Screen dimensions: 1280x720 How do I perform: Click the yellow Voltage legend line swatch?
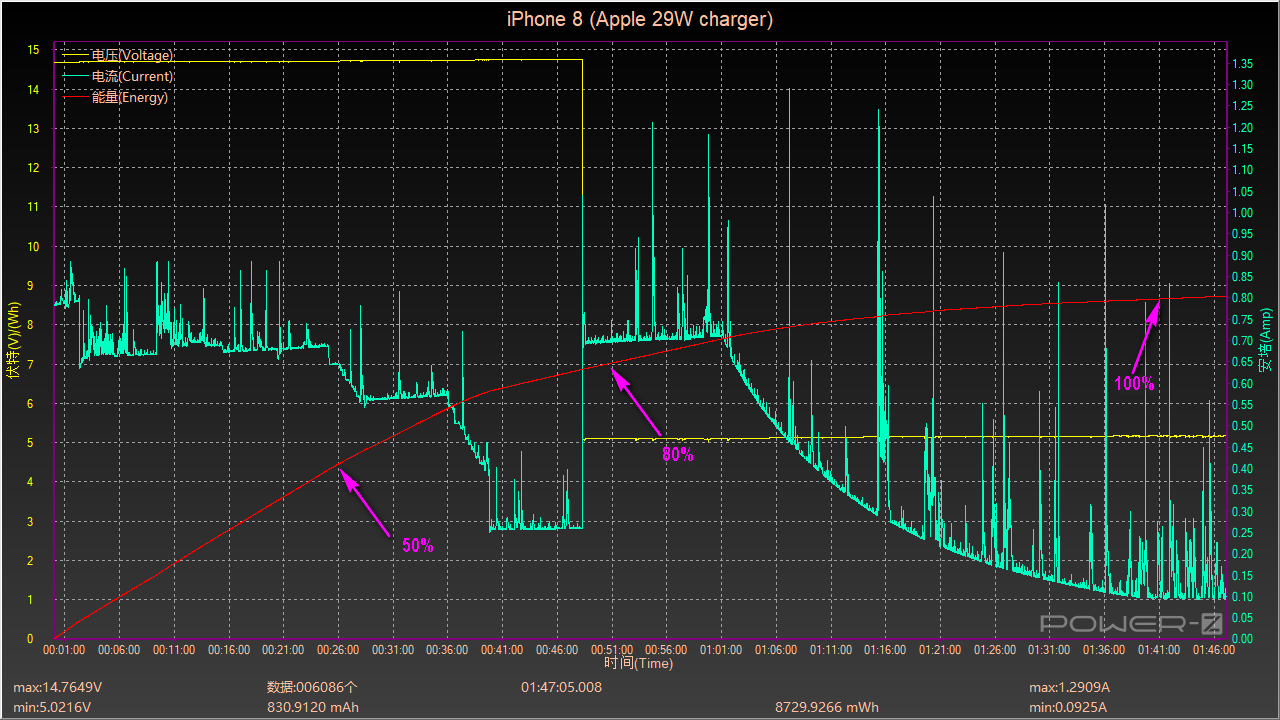(x=75, y=55)
